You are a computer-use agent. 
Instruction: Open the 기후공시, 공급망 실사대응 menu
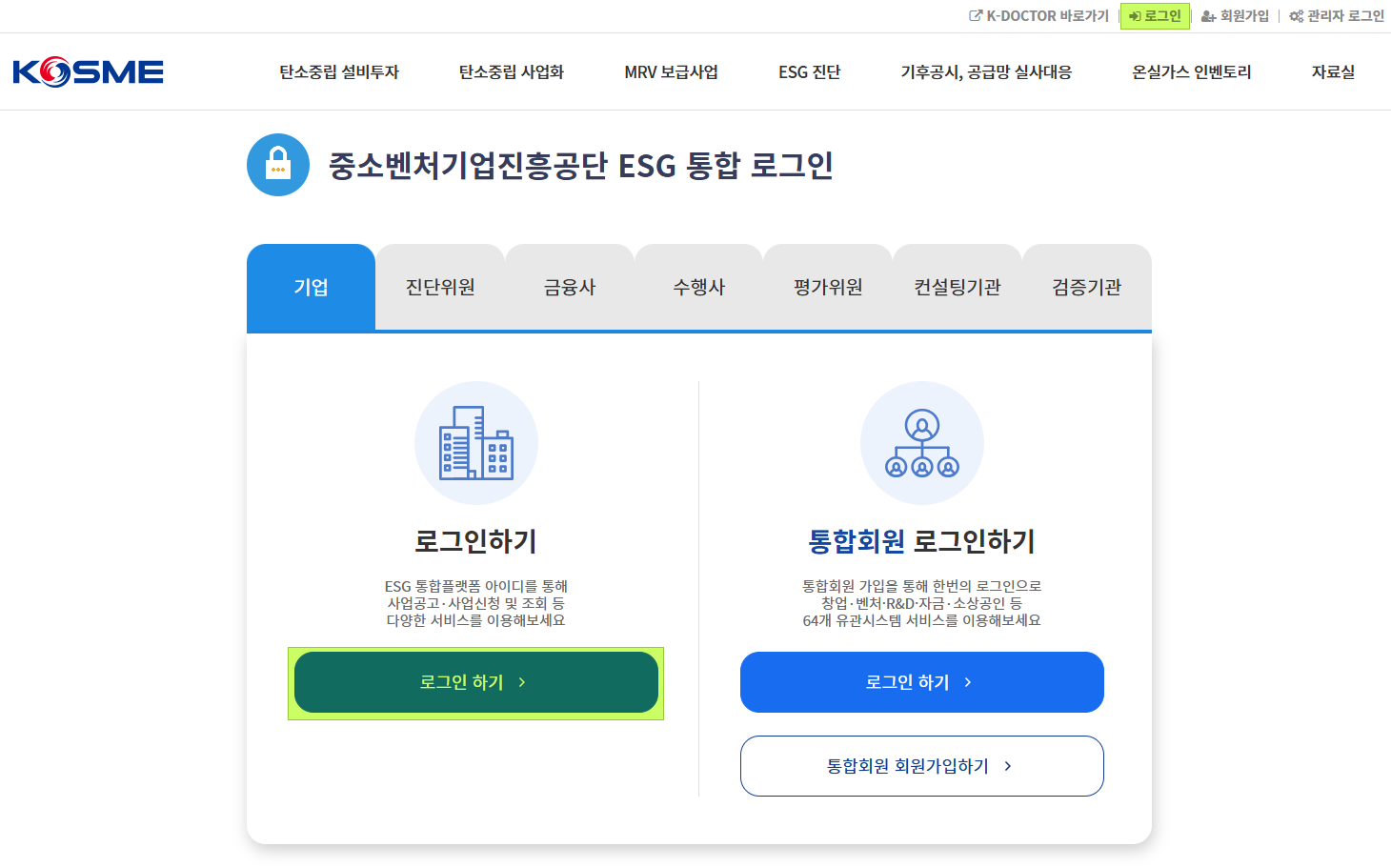986,72
